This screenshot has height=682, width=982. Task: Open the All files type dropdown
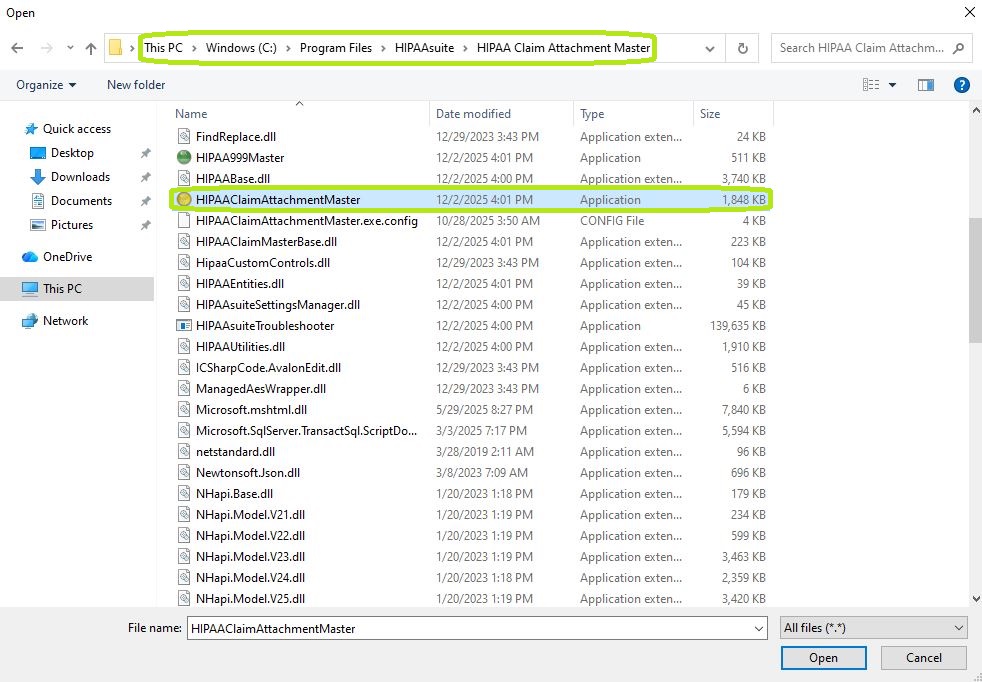pyautogui.click(x=873, y=628)
